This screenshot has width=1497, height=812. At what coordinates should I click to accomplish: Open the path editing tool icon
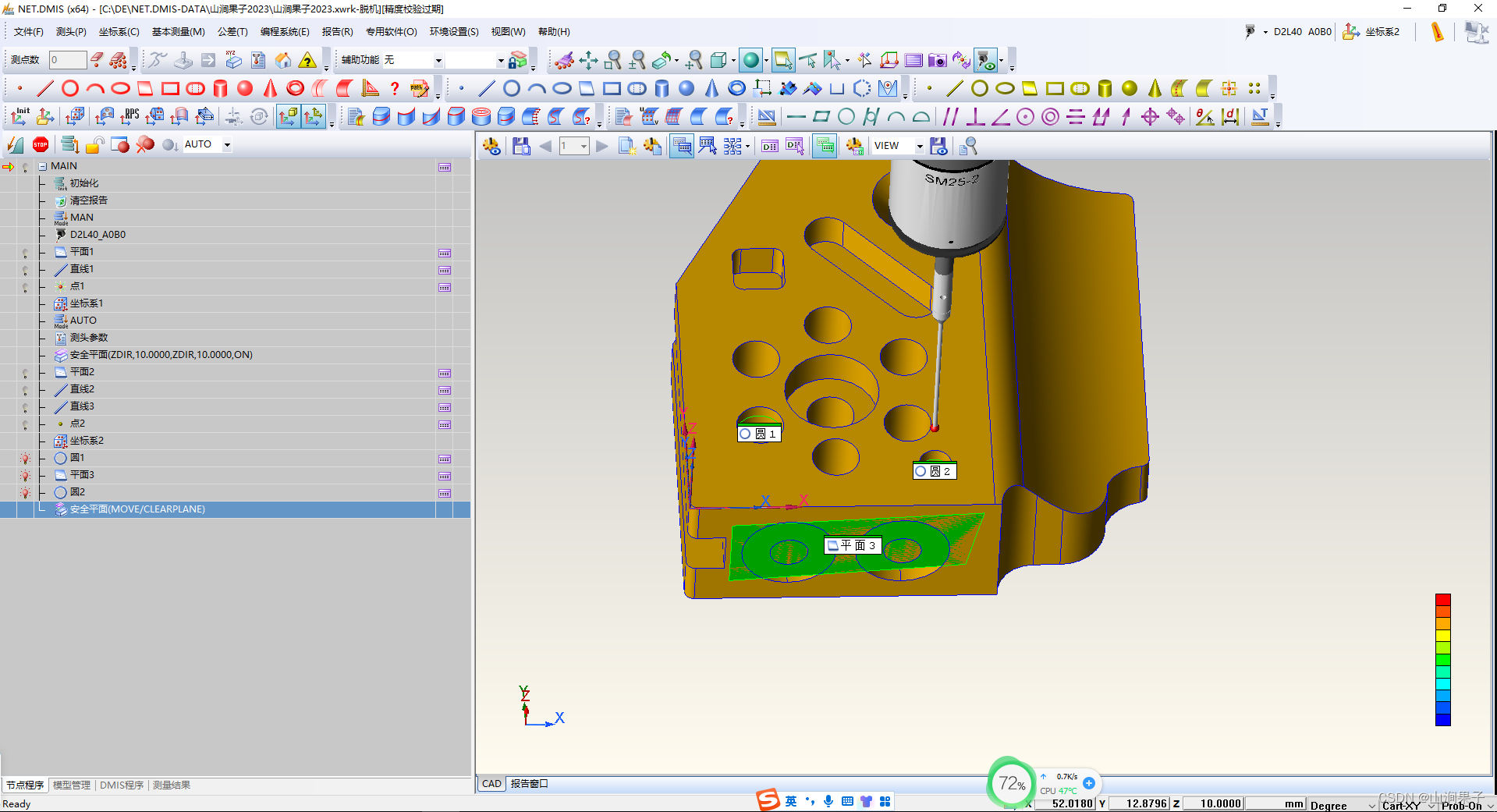click(x=420, y=88)
